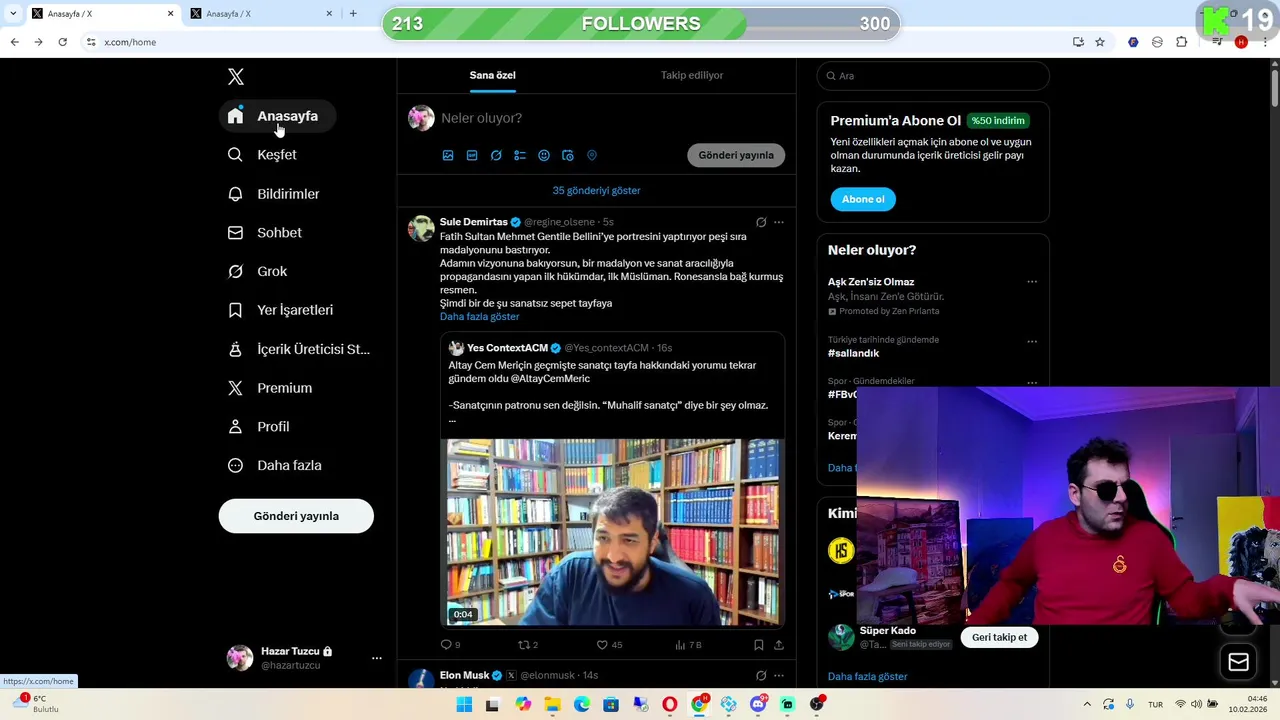The width and height of the screenshot is (1280, 720).
Task: Ask Grok about Elon Musk's post
Action: (x=761, y=676)
